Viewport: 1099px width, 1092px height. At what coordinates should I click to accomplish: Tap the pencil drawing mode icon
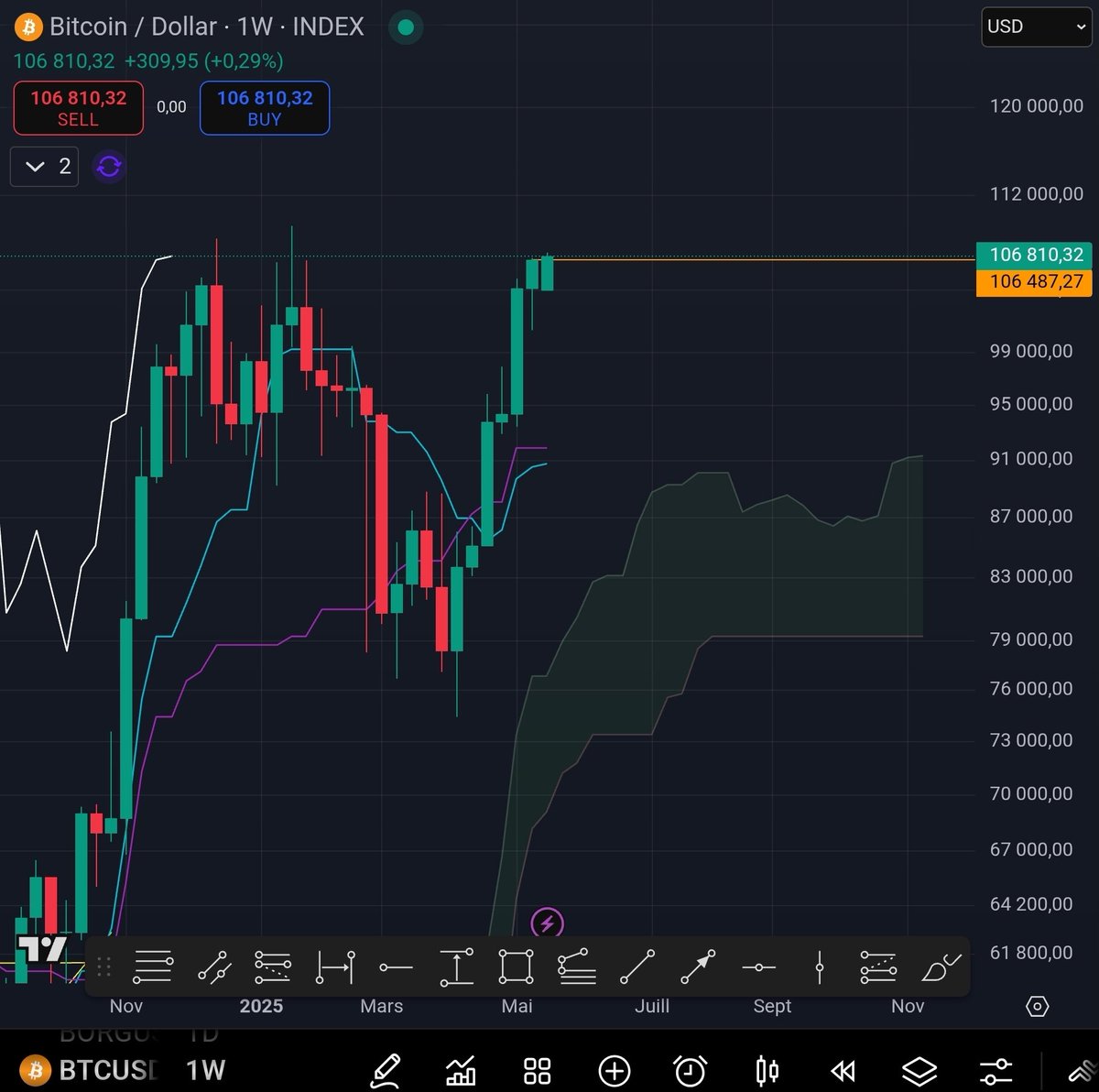(386, 1070)
